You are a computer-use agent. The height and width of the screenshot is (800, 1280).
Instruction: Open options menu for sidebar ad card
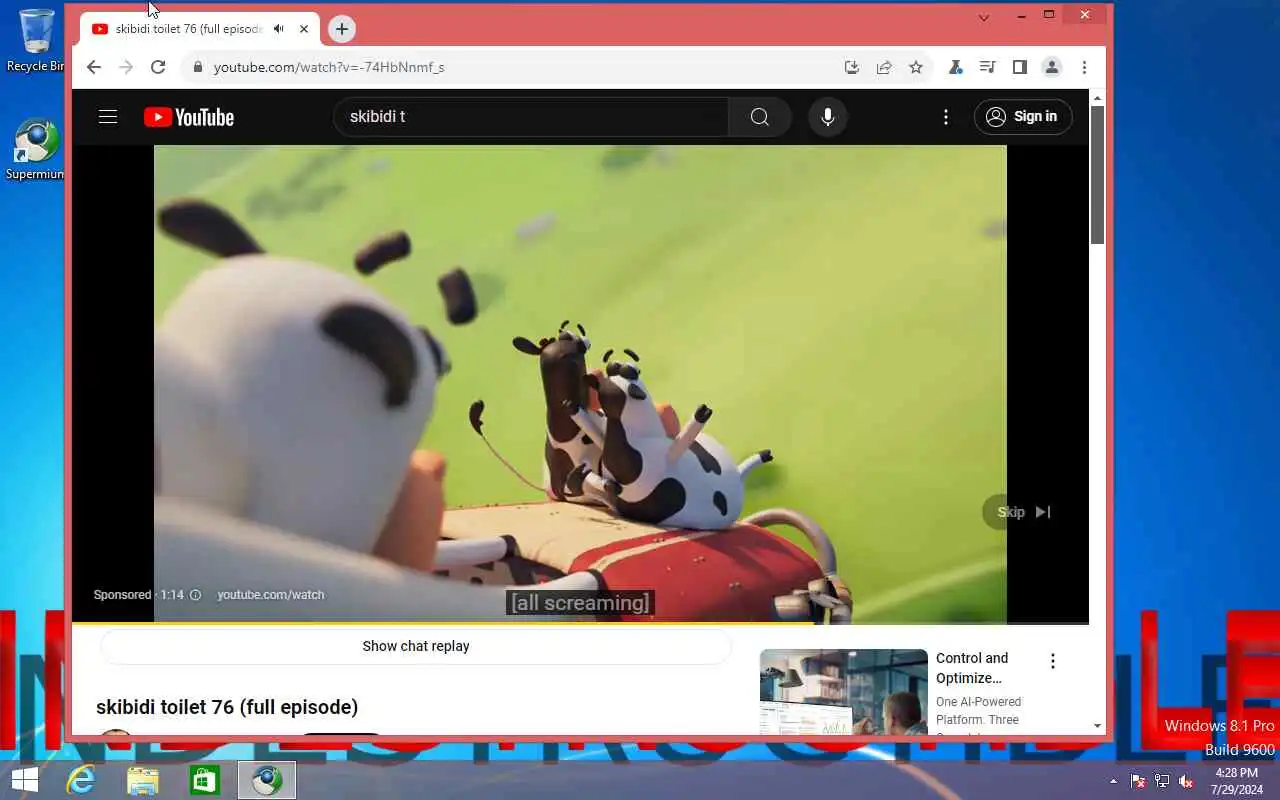(x=1052, y=661)
